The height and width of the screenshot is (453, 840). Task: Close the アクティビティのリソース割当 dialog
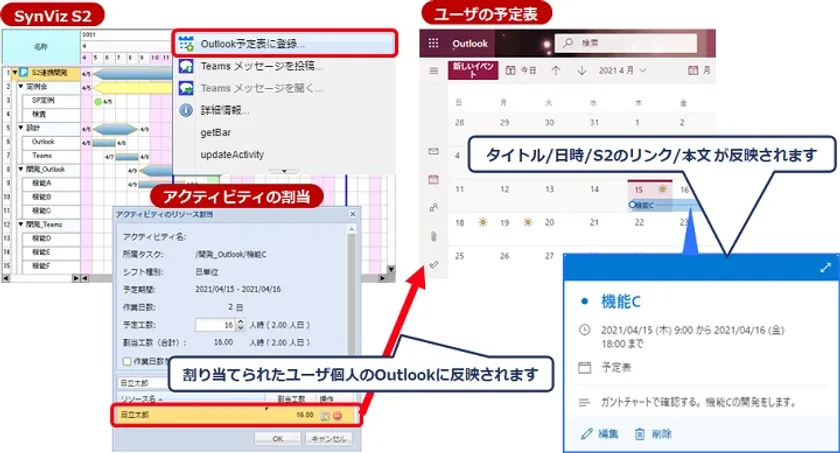click(352, 214)
